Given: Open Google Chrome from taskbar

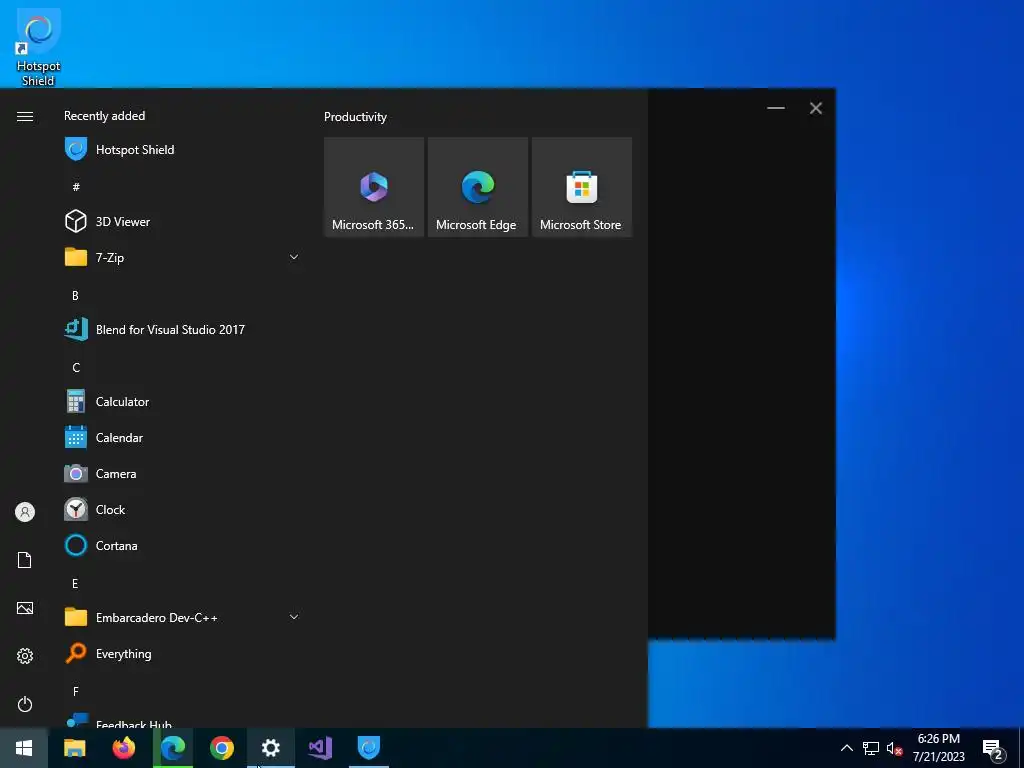Looking at the screenshot, I should click(x=221, y=748).
